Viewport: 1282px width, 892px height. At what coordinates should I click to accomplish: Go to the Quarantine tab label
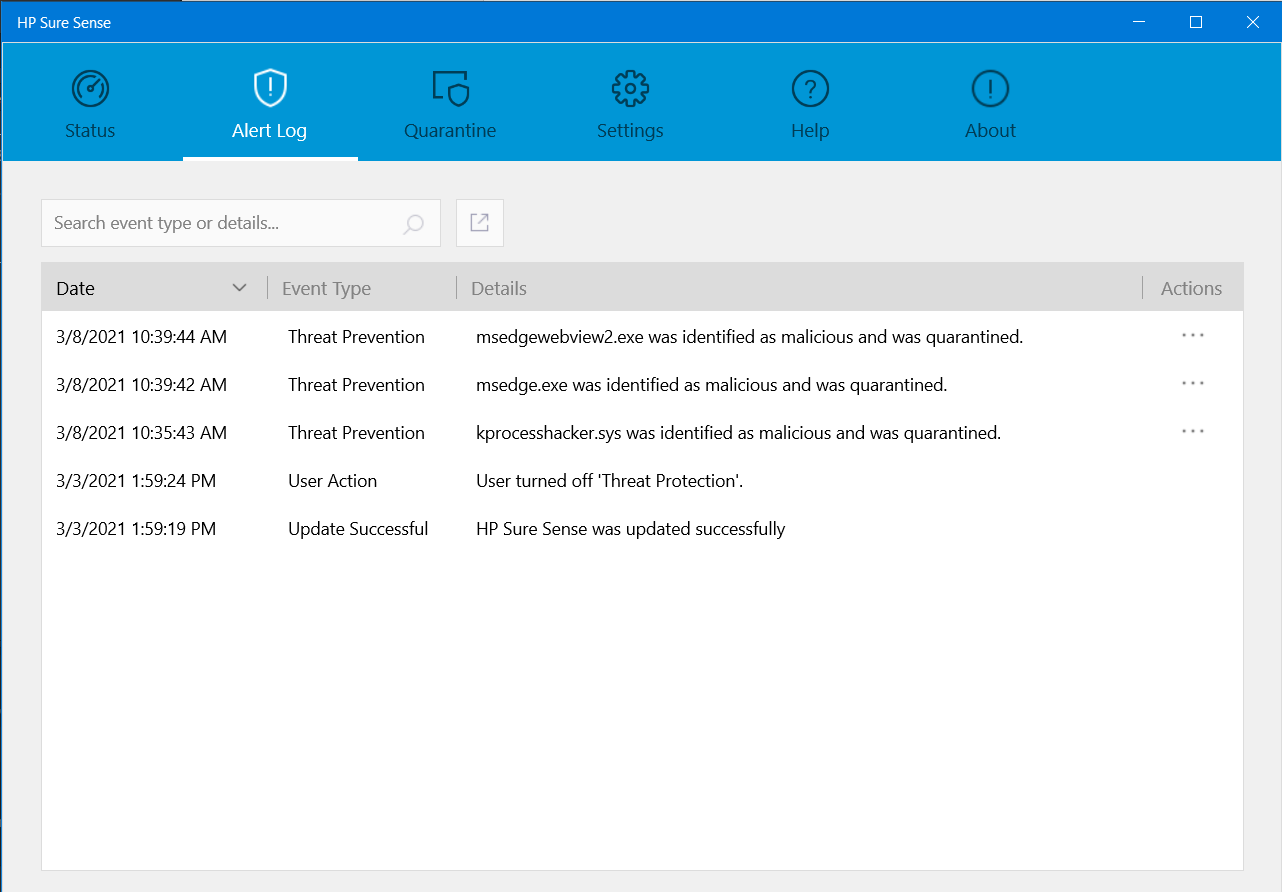[450, 131]
